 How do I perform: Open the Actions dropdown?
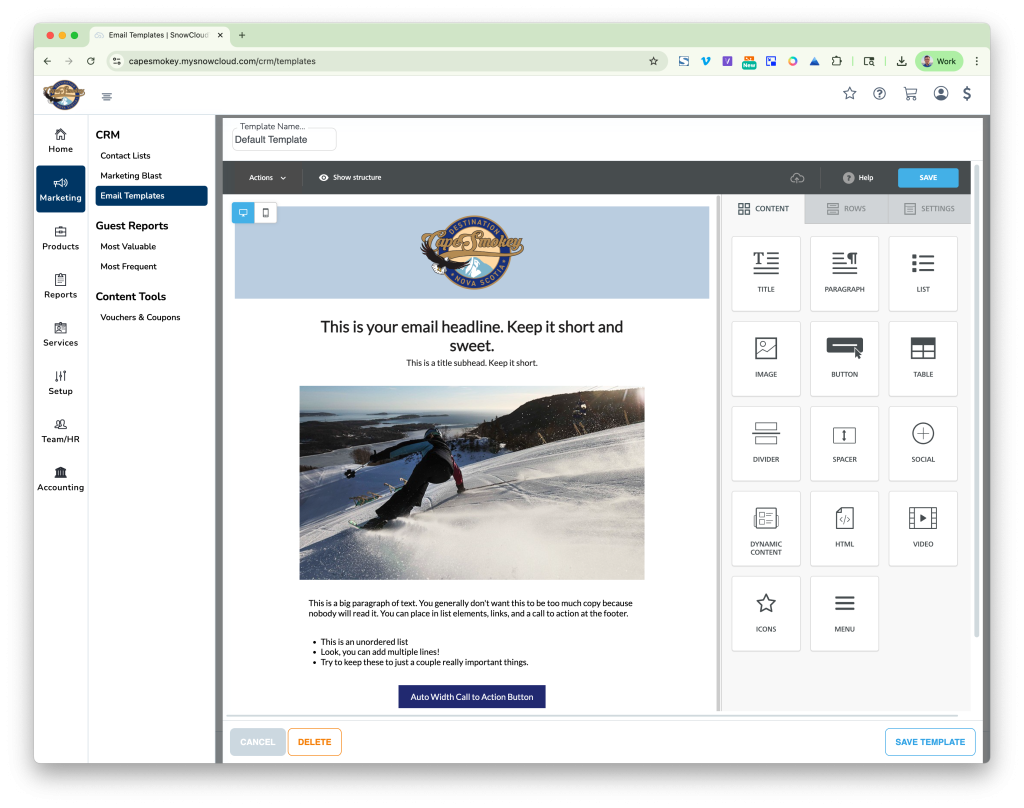click(265, 177)
